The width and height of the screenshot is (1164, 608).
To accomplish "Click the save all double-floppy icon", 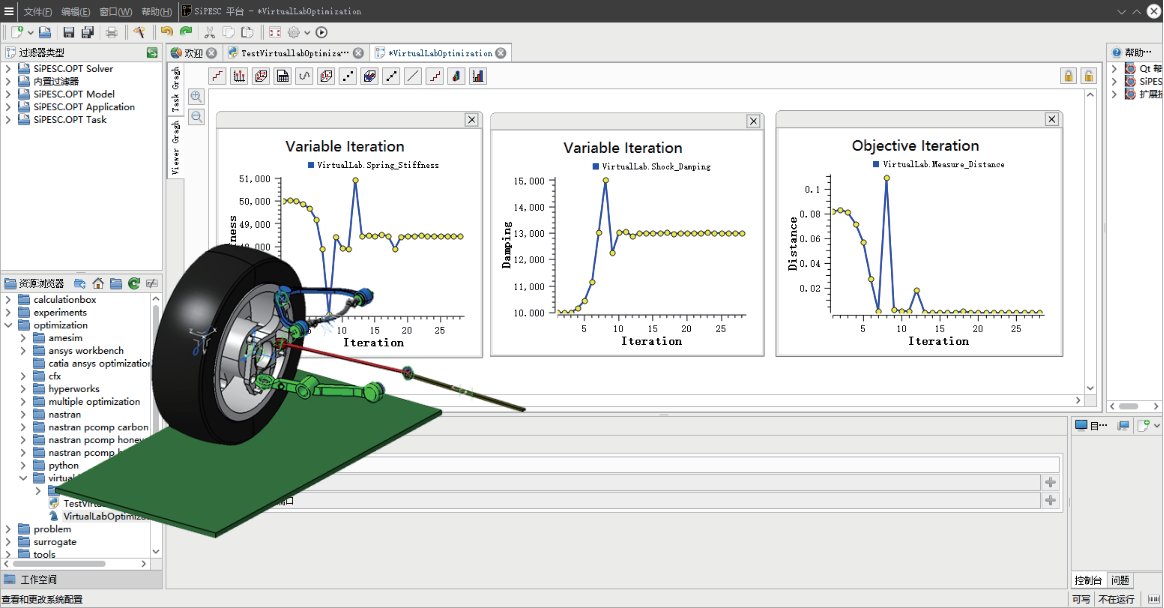I will pos(88,32).
